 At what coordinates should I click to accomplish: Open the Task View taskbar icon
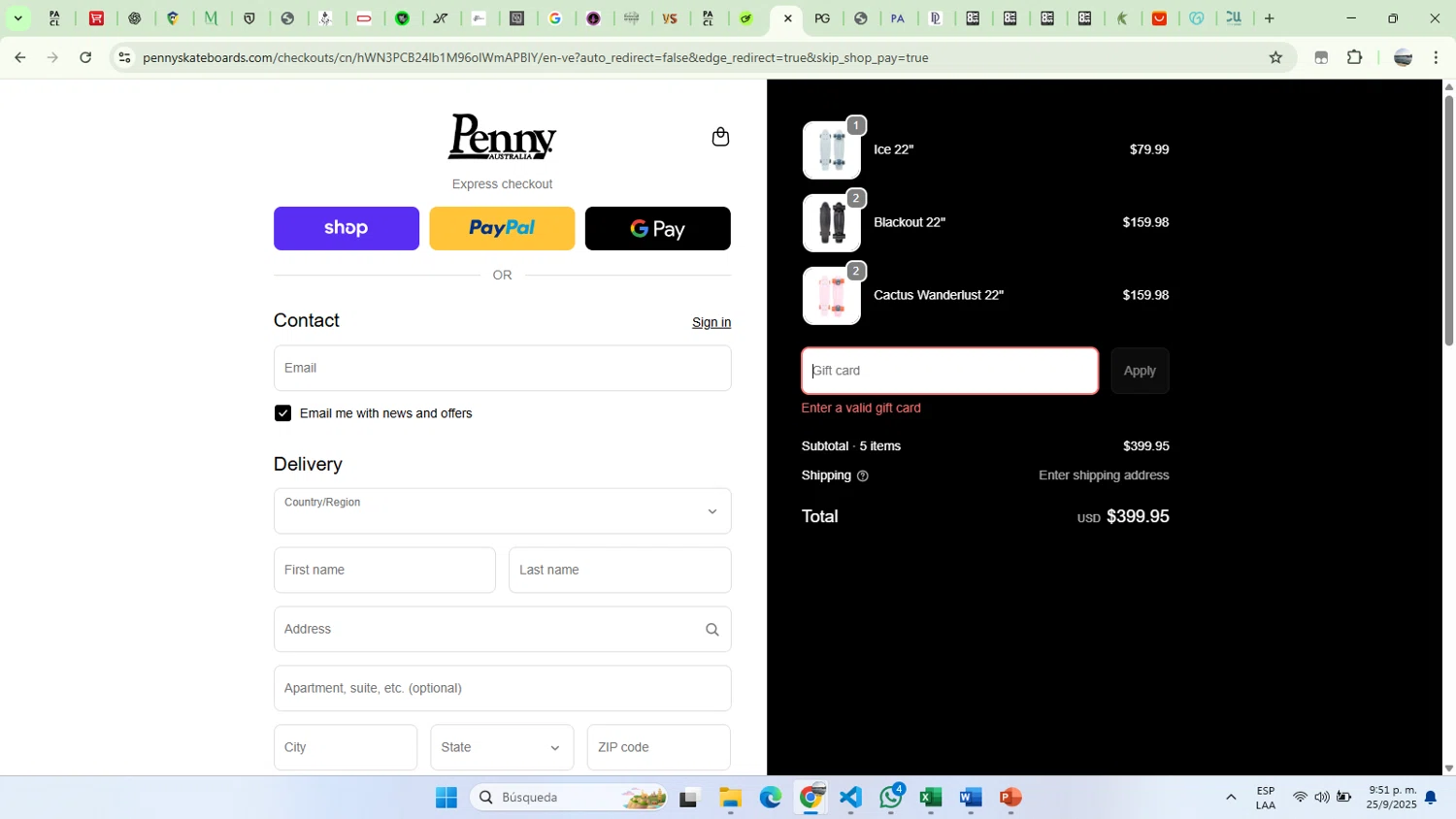(689, 798)
